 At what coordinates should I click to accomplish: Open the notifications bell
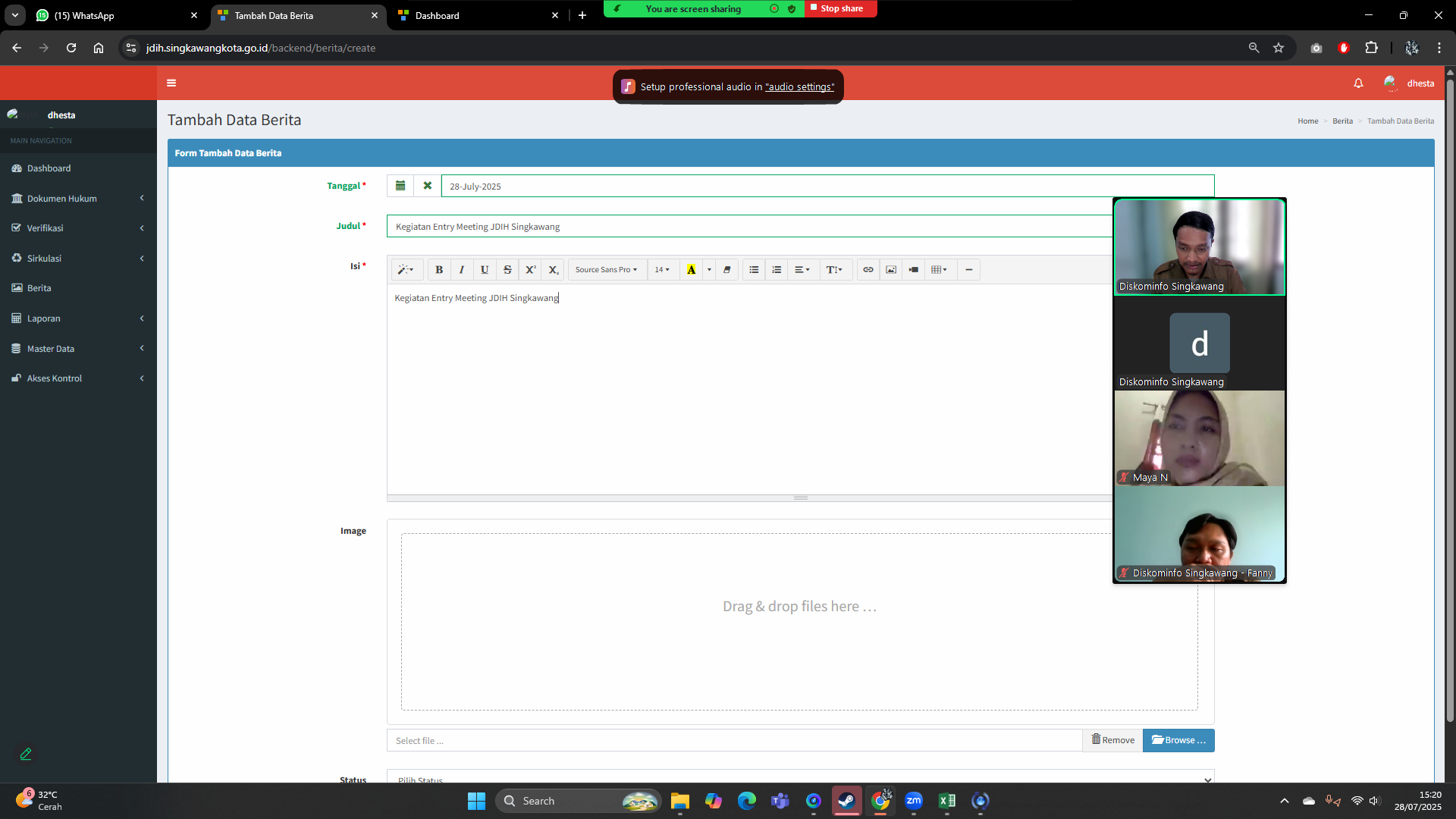tap(1358, 83)
